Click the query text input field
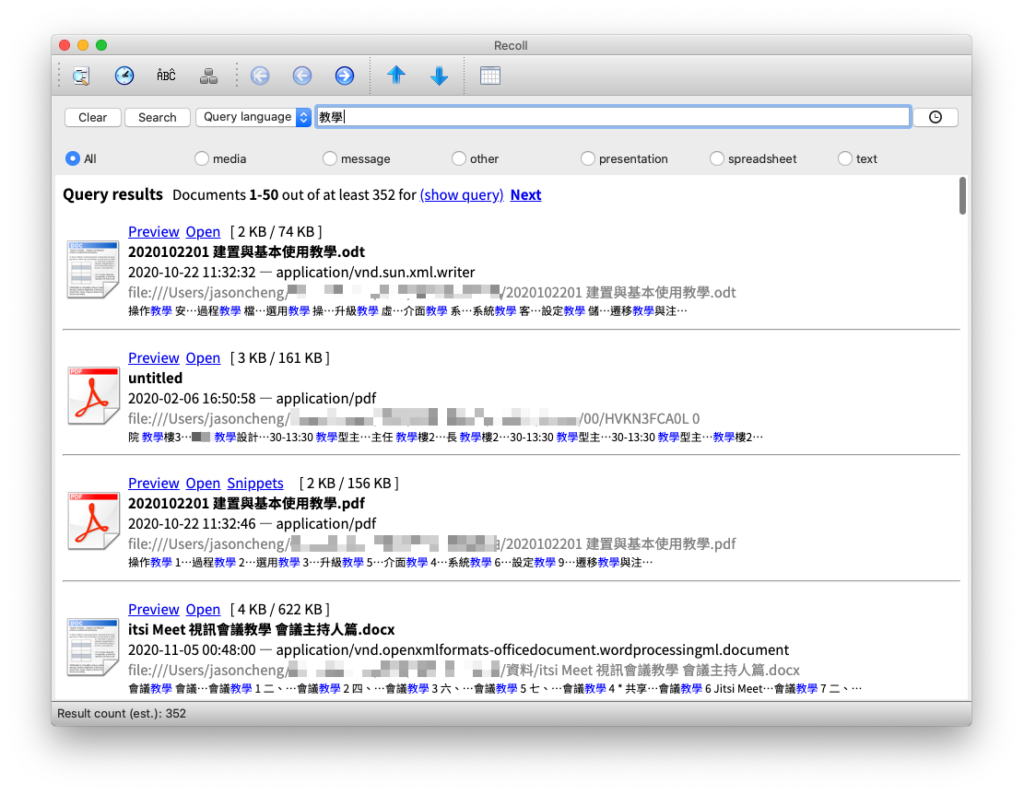Viewport: 1024px width, 794px height. point(613,117)
